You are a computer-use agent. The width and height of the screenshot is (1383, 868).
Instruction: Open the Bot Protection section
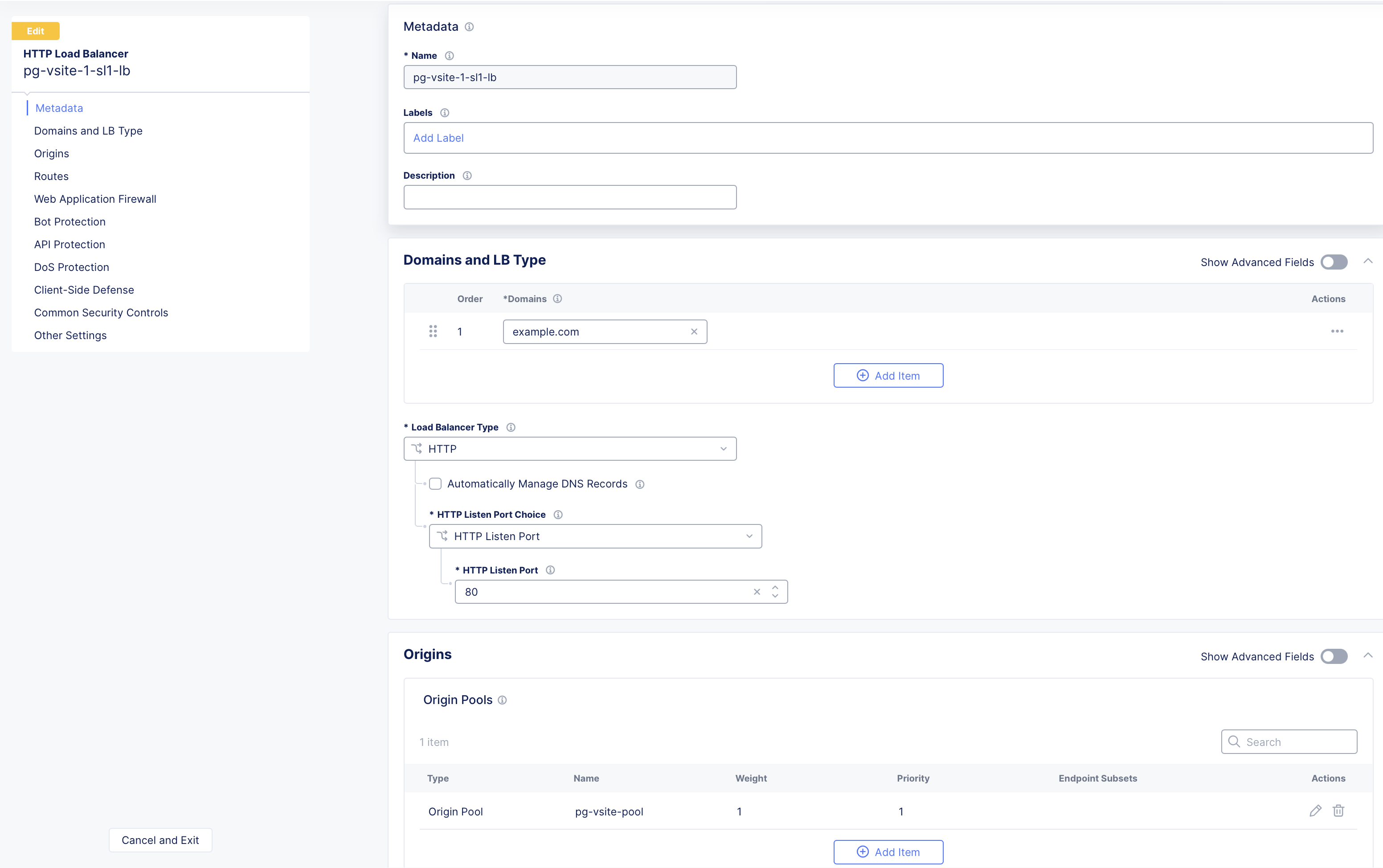[x=70, y=221]
